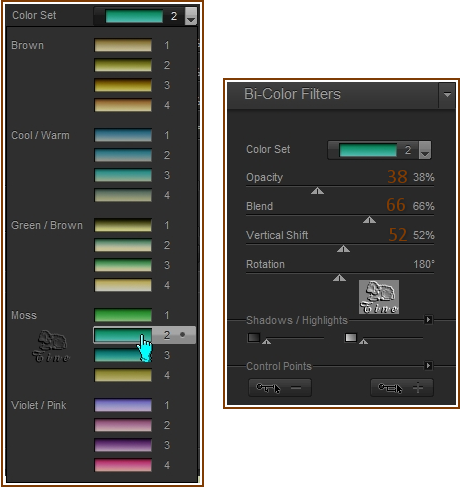Screen dimensions: 460x487
Task: Click the Rotation slider handle
Action: coord(339,278)
